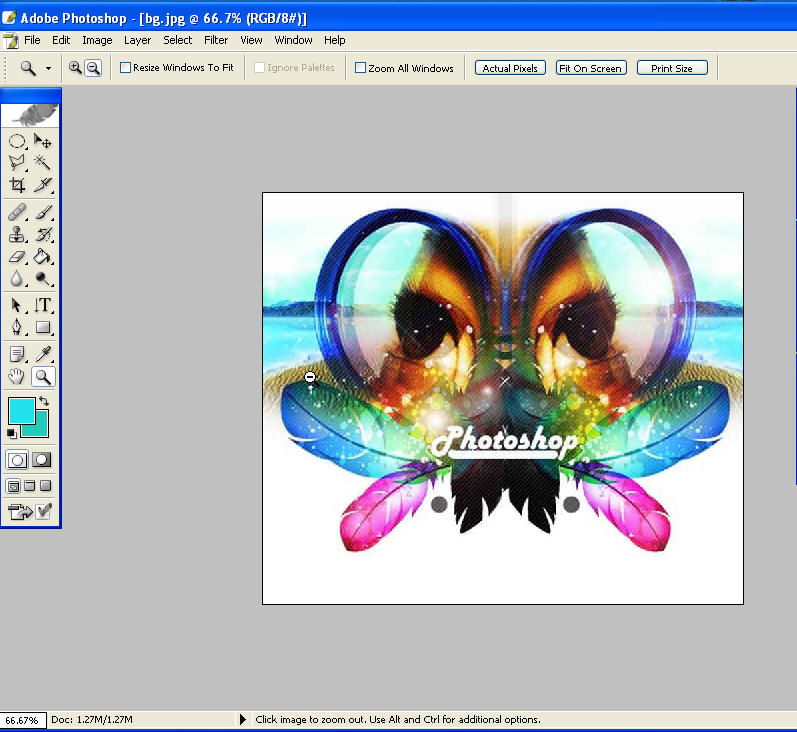The width and height of the screenshot is (797, 732).
Task: Pick the Eraser tool
Action: click(17, 257)
